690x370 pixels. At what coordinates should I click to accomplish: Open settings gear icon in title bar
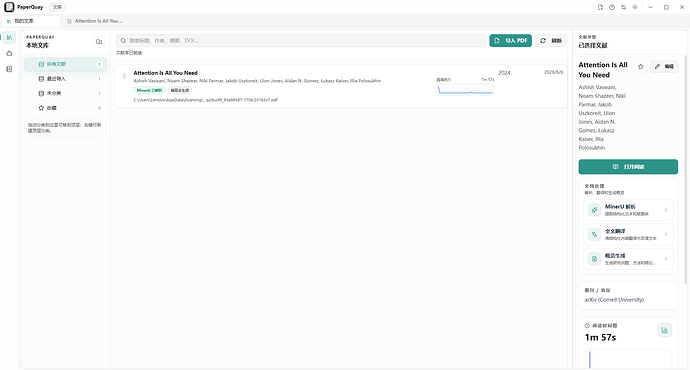pyautogui.click(x=635, y=7)
